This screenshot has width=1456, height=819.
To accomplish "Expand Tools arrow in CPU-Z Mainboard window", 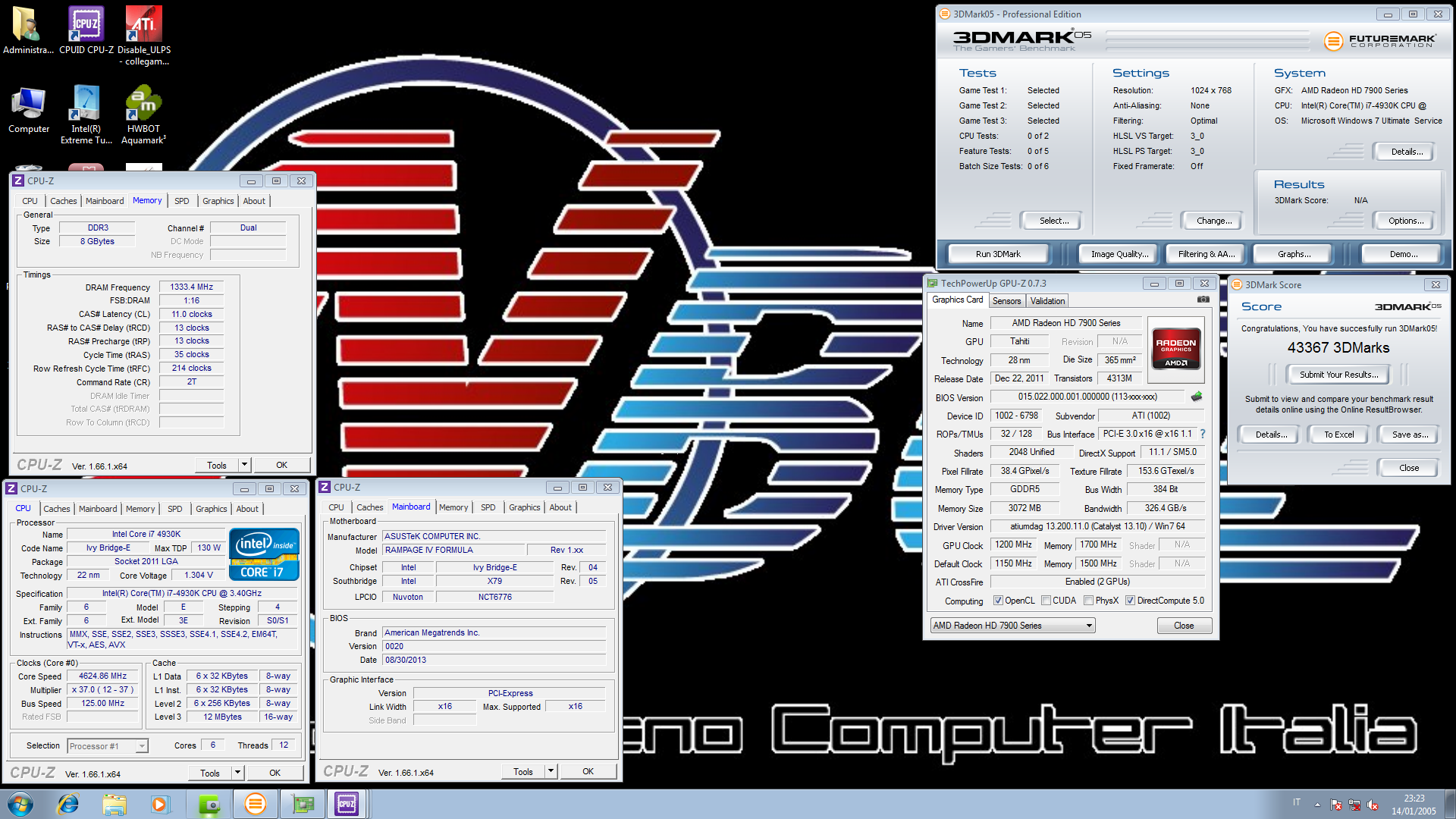I will tap(551, 771).
